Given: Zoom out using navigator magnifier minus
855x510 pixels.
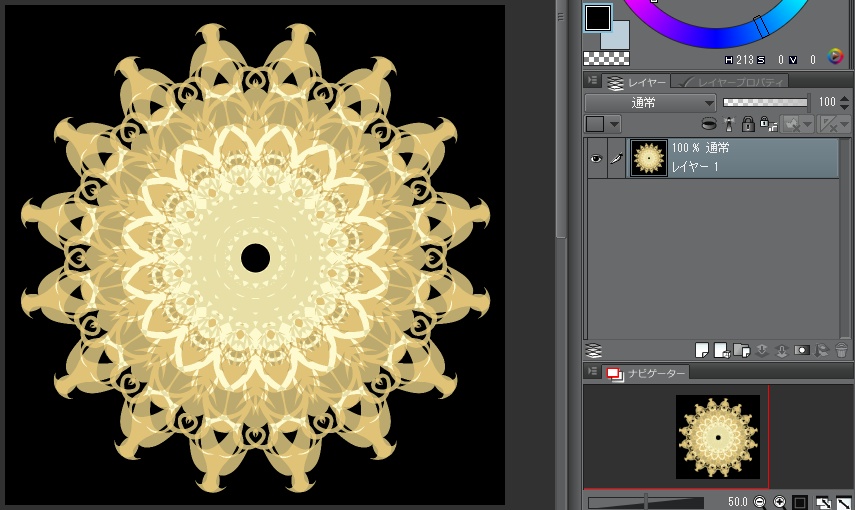Looking at the screenshot, I should [760, 502].
